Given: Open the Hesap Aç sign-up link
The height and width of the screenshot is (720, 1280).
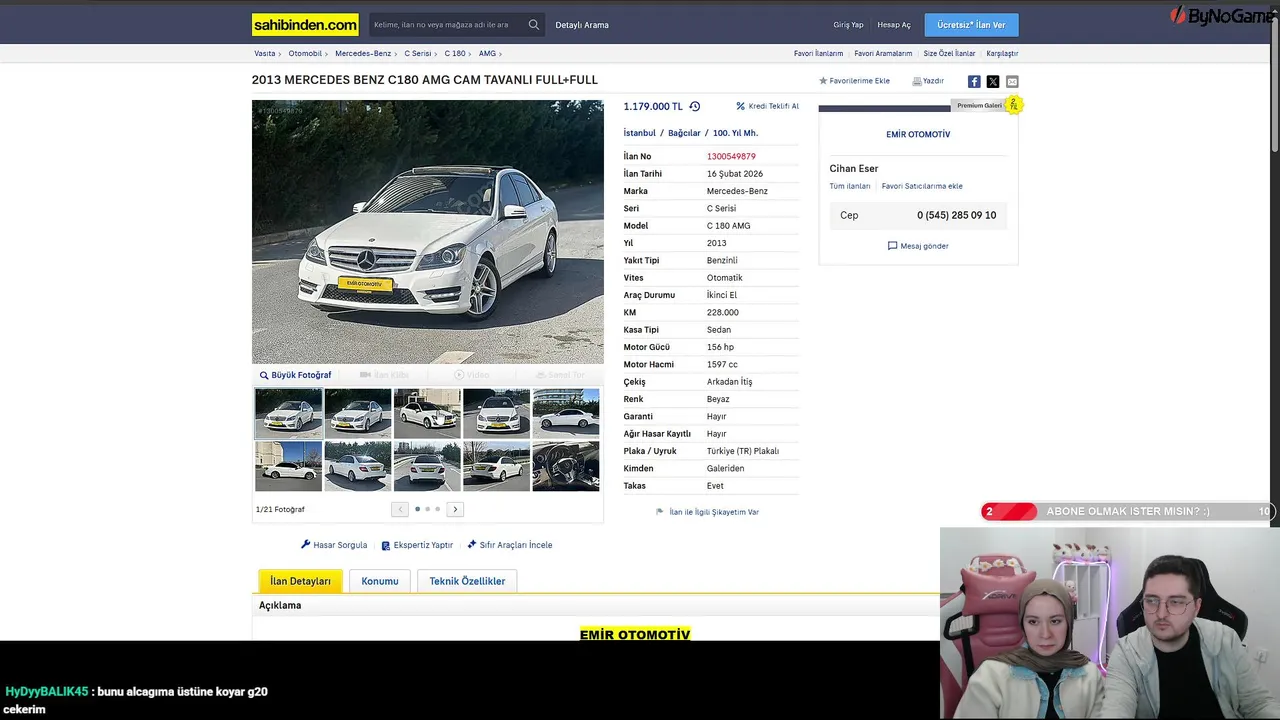Looking at the screenshot, I should (x=894, y=25).
